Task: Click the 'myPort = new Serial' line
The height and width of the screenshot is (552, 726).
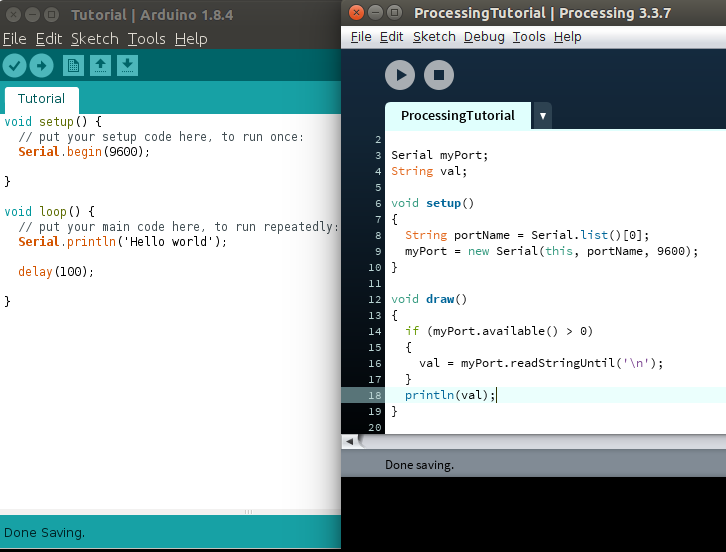Action: [x=551, y=251]
